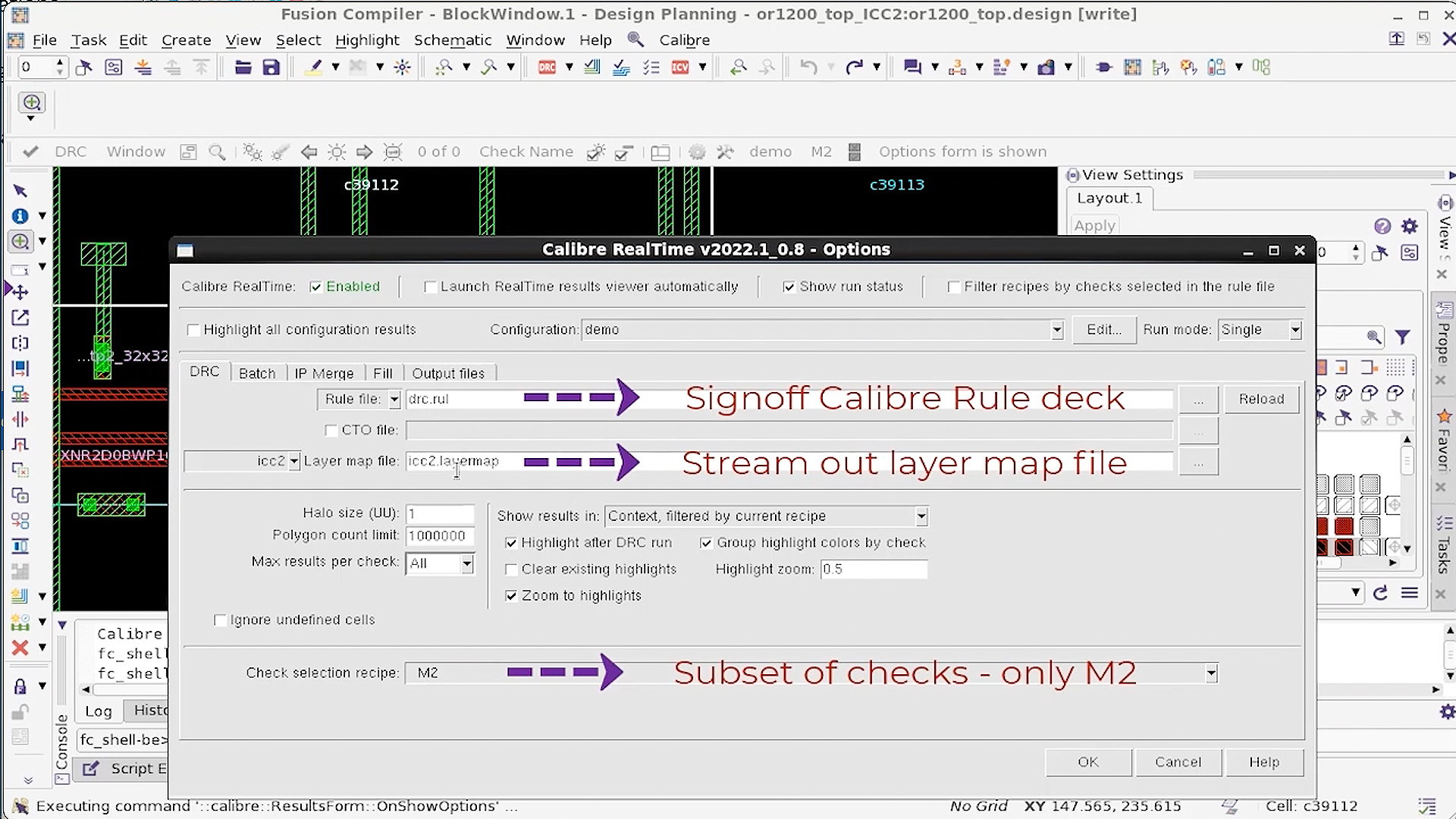Save the design with save icon
The image size is (1456, 819).
[x=271, y=67]
